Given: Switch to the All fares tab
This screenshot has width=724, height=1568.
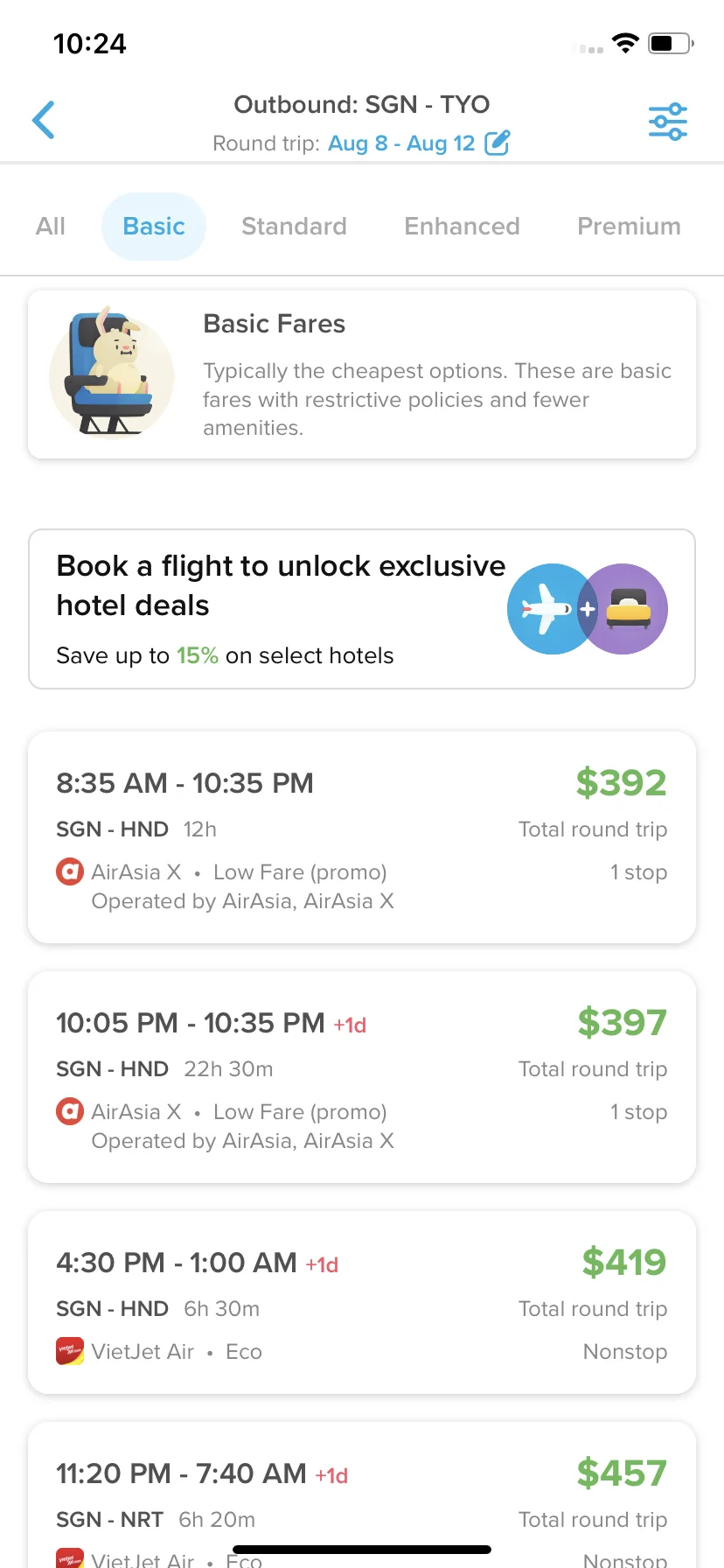Looking at the screenshot, I should pyautogui.click(x=51, y=227).
